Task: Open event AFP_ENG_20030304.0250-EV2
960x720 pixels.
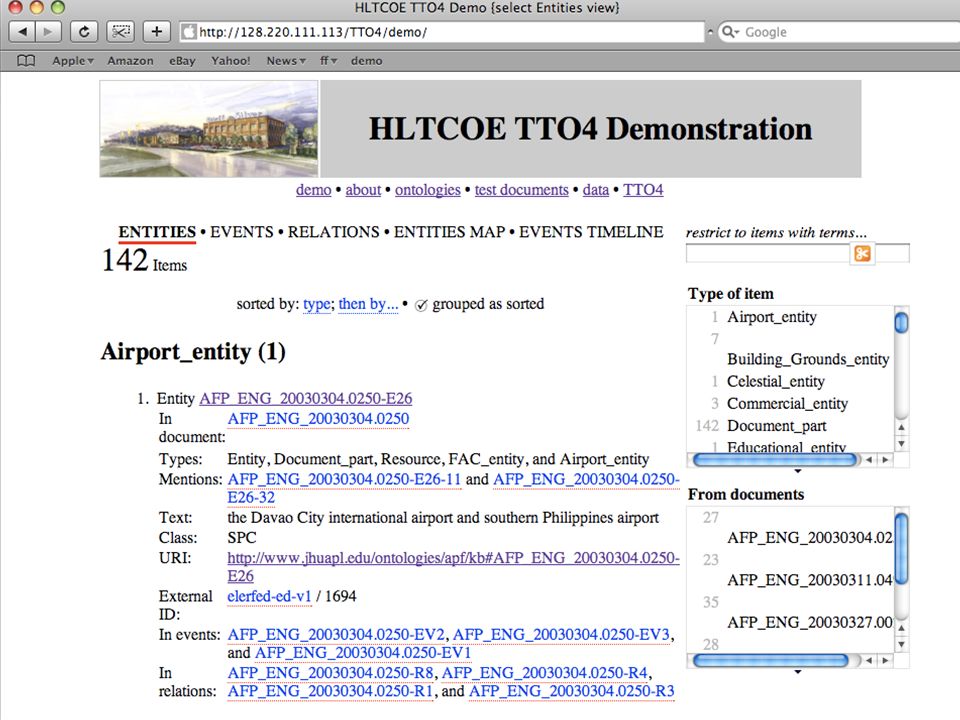Action: click(336, 635)
